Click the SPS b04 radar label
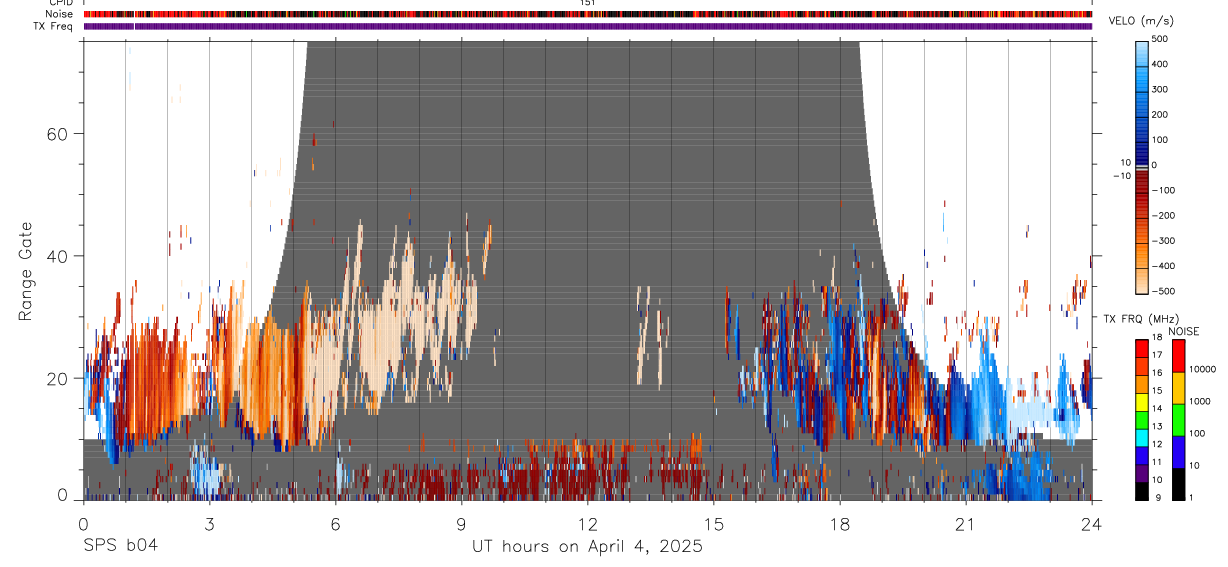 tap(120, 546)
